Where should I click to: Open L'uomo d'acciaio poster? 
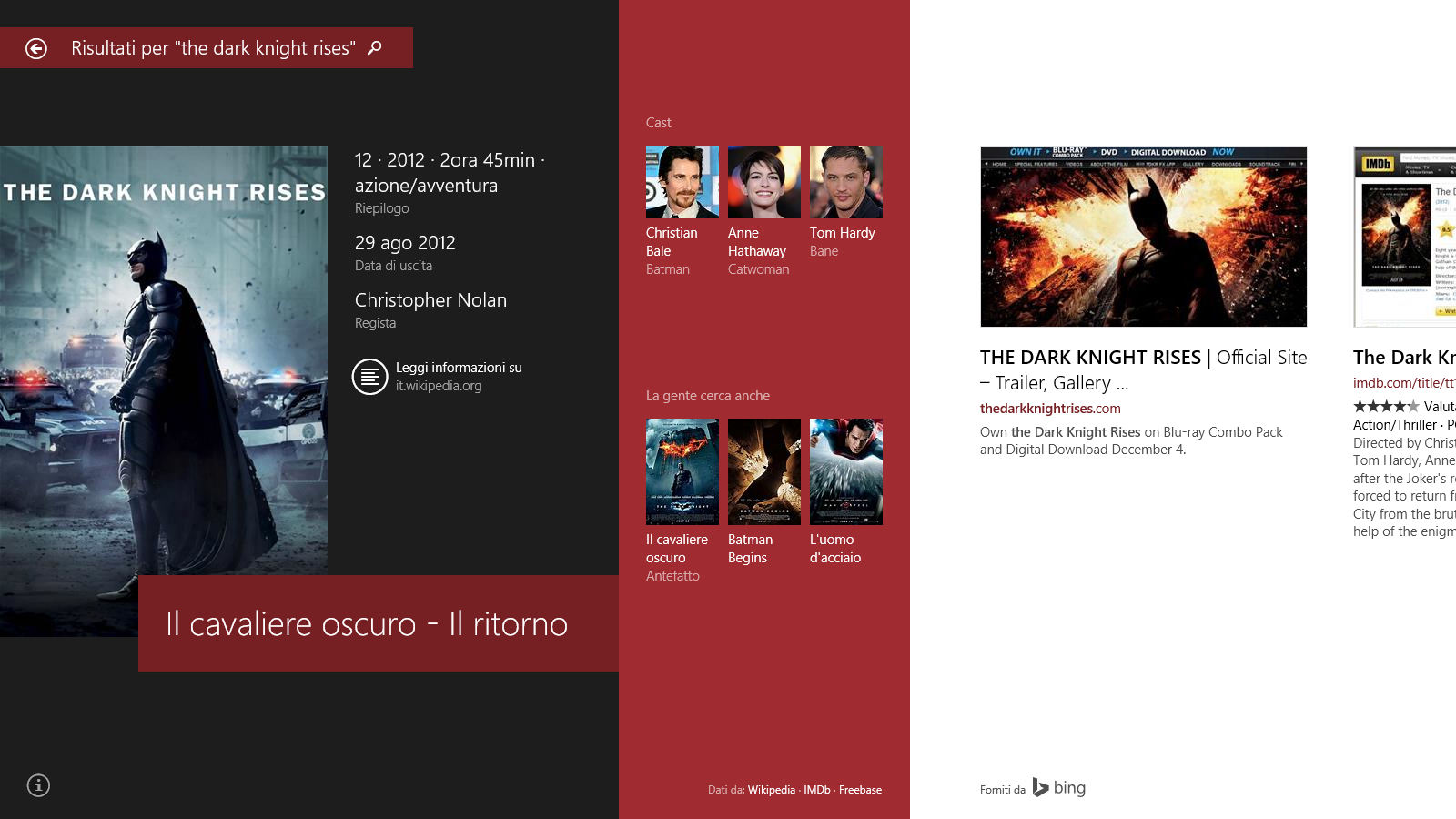click(846, 471)
